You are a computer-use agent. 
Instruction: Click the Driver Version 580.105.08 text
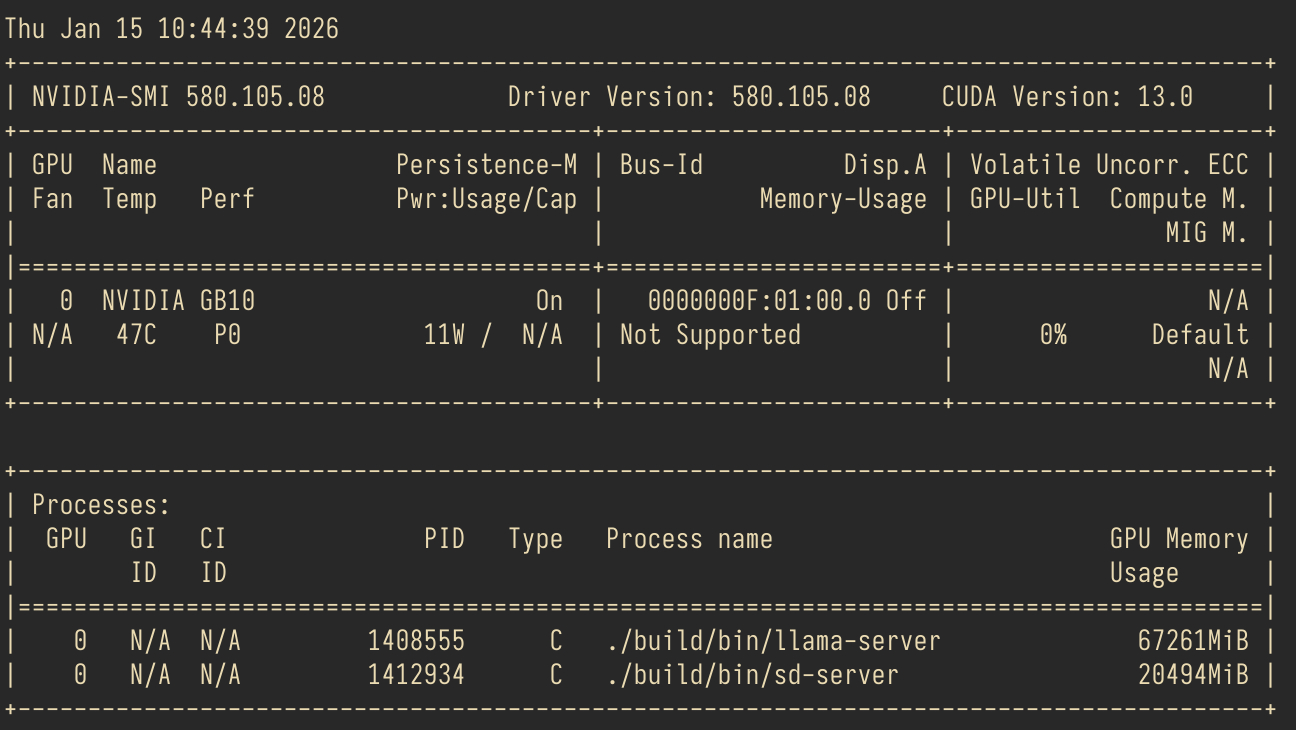(689, 97)
